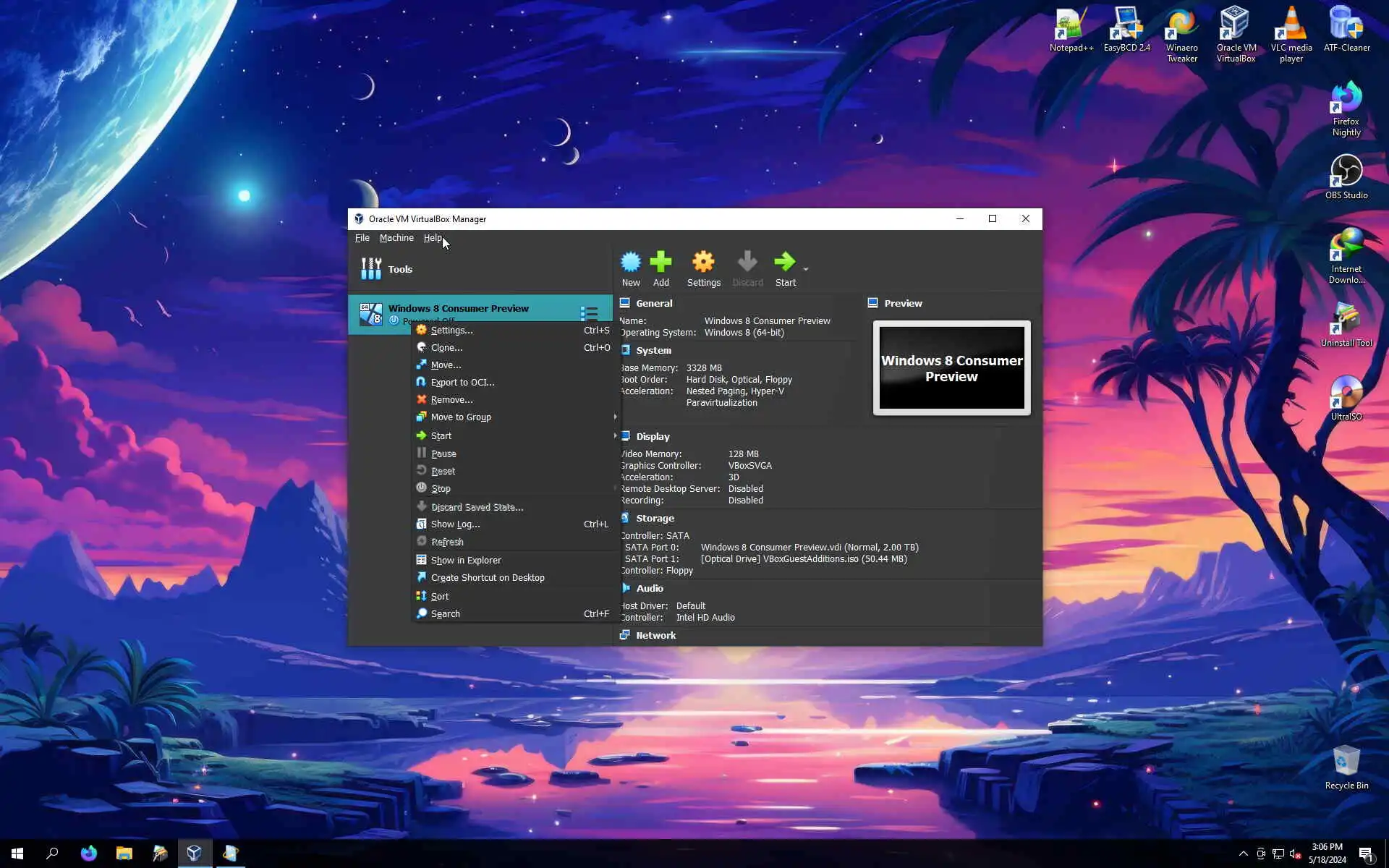Select Remove... in the context menu
Viewport: 1389px width, 868px height.
[451, 400]
